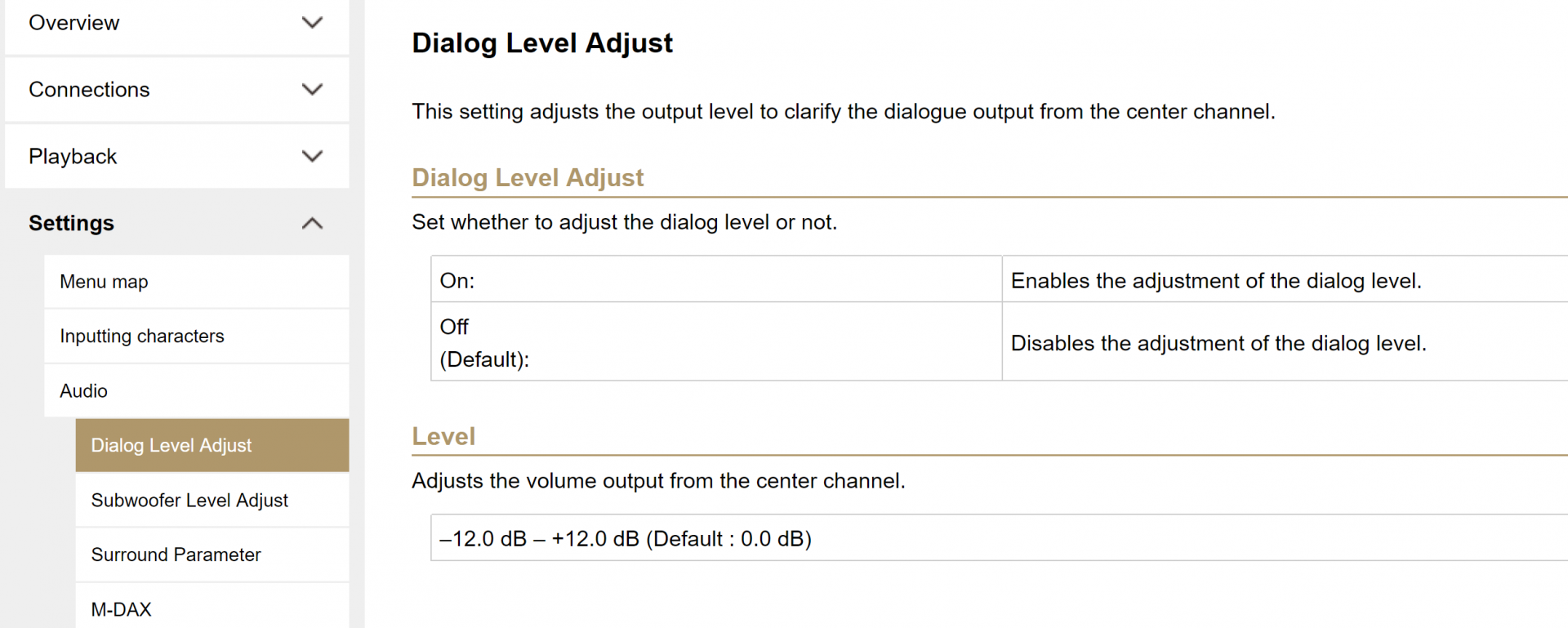Expand the Connections chevron arrow
This screenshot has height=628, width=1568.
312,90
